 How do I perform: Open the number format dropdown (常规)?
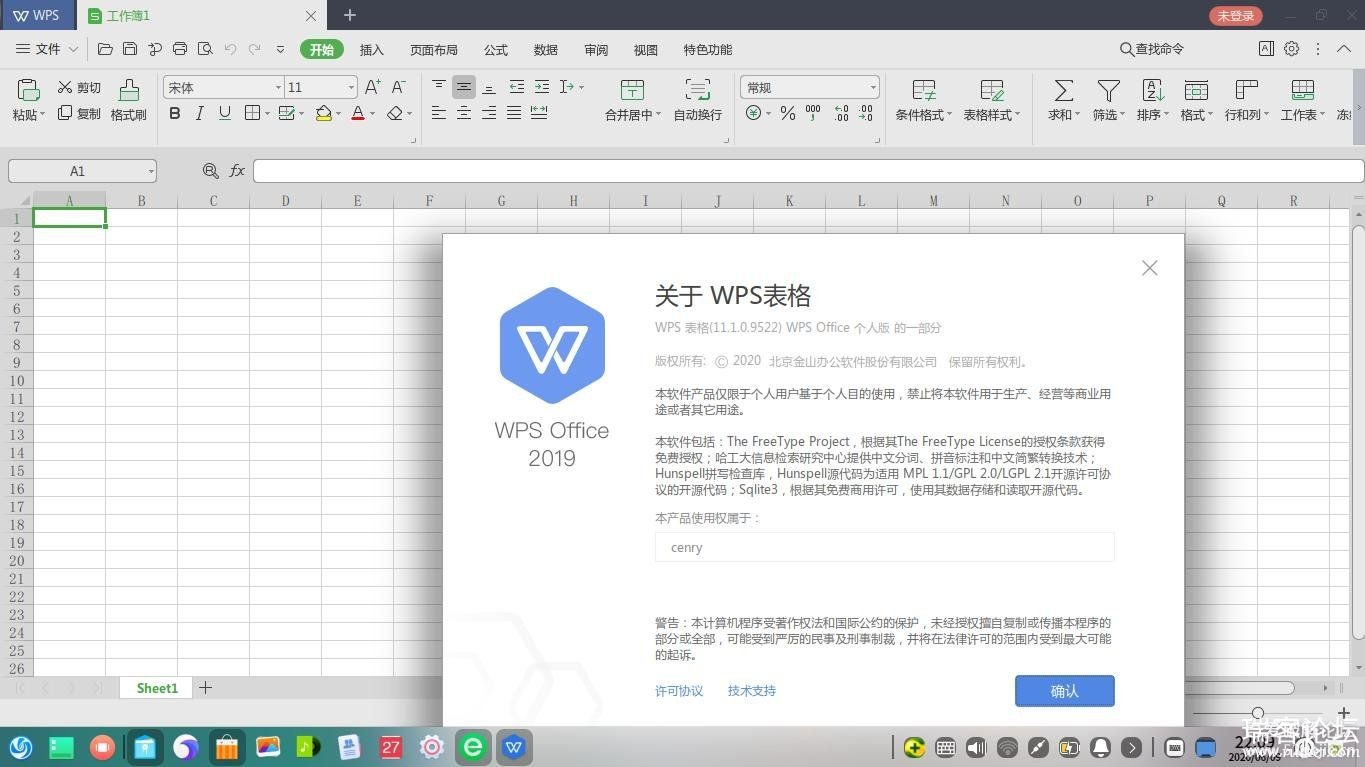click(873, 88)
